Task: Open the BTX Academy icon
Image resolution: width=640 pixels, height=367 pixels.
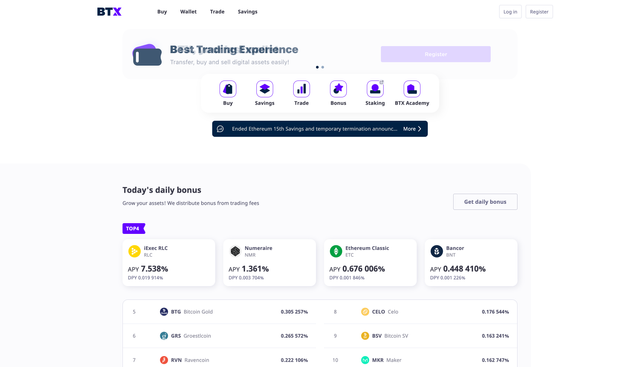Action: coord(412,89)
